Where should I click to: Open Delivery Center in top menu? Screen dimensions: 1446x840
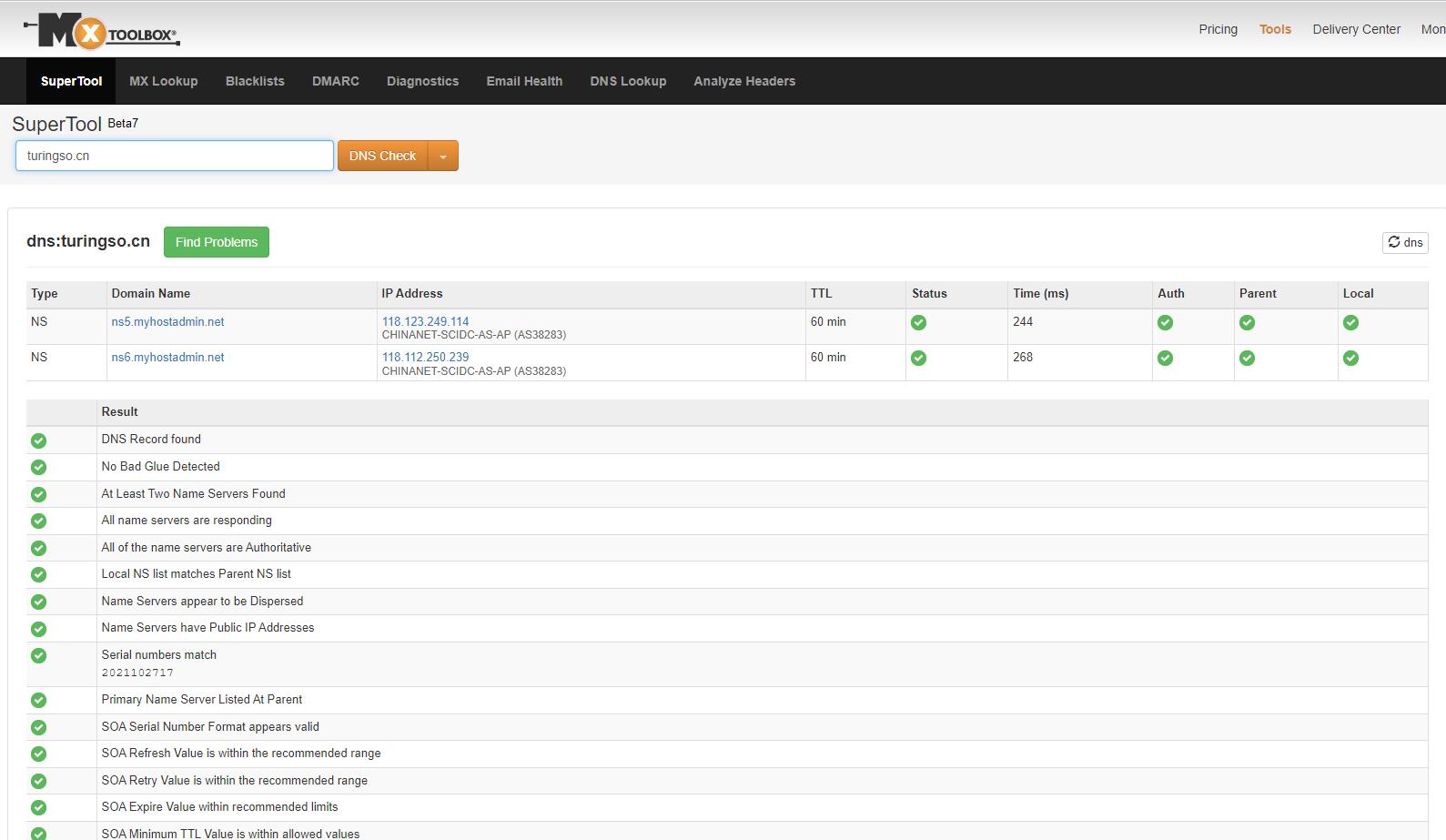(1356, 29)
